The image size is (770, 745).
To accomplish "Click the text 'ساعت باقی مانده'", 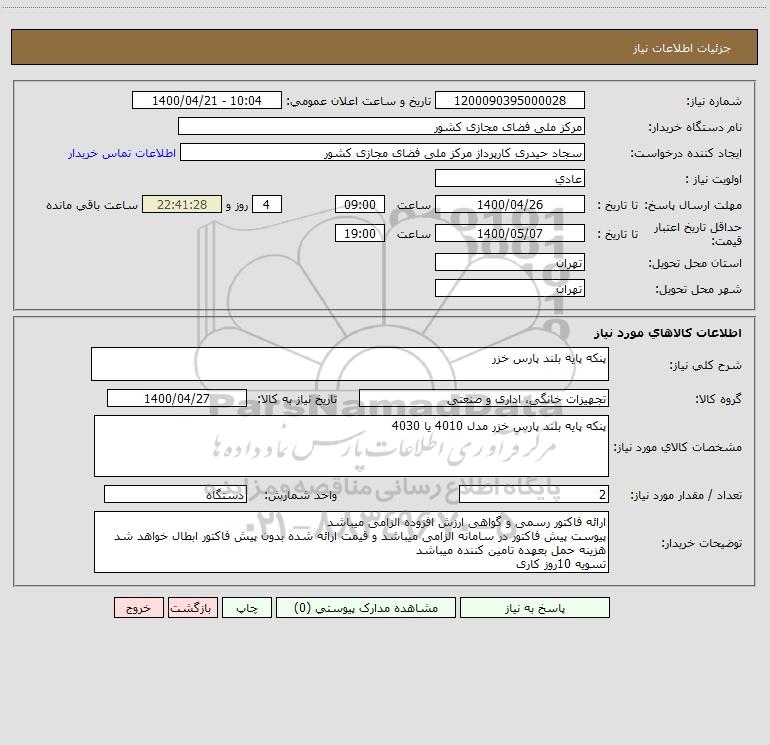I will [x=92, y=205].
